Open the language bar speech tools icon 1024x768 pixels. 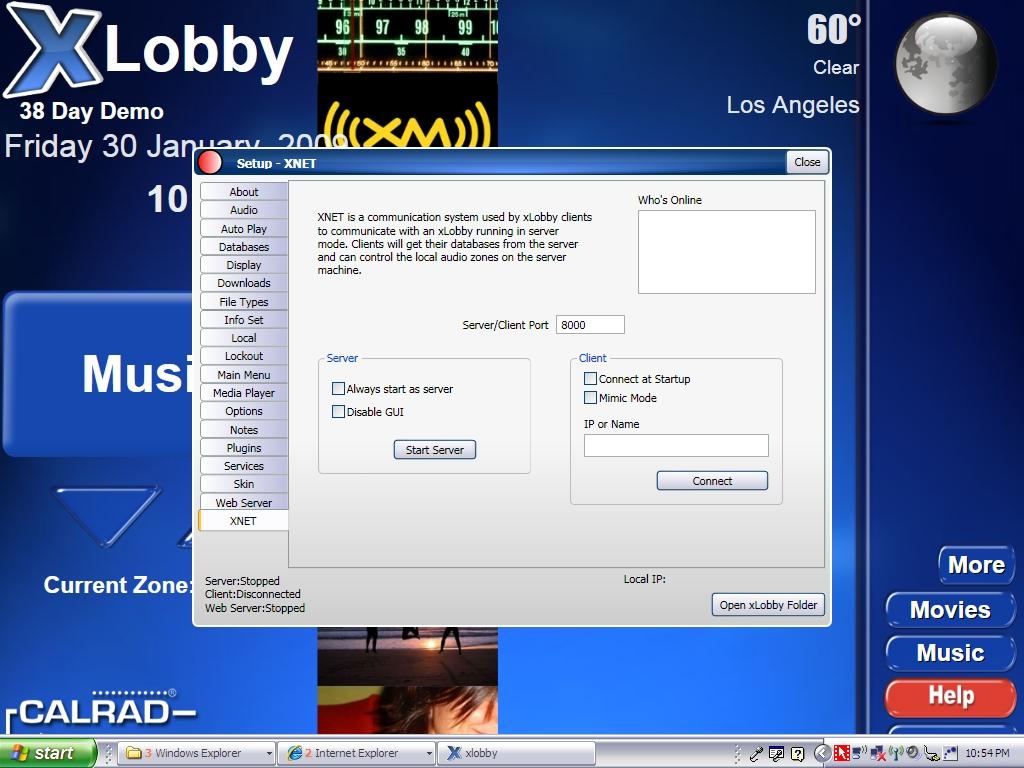(x=776, y=754)
